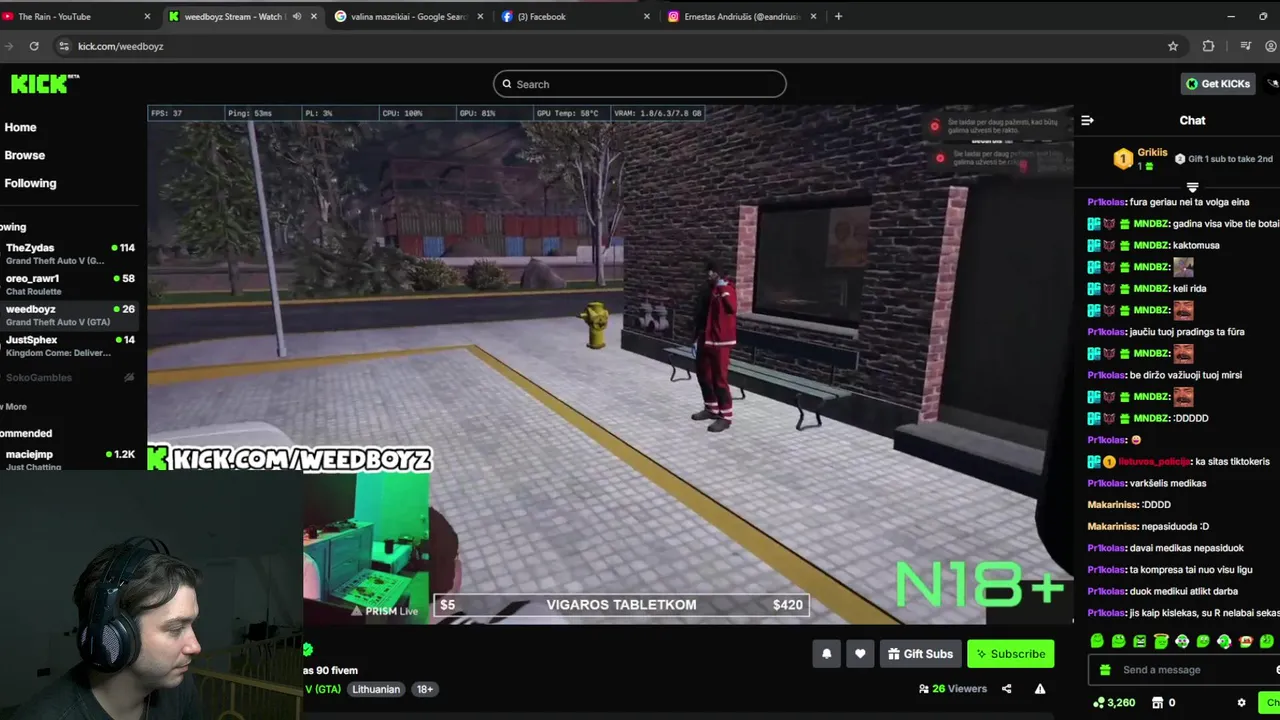
Task: Close the Facebook tab
Action: point(646,16)
